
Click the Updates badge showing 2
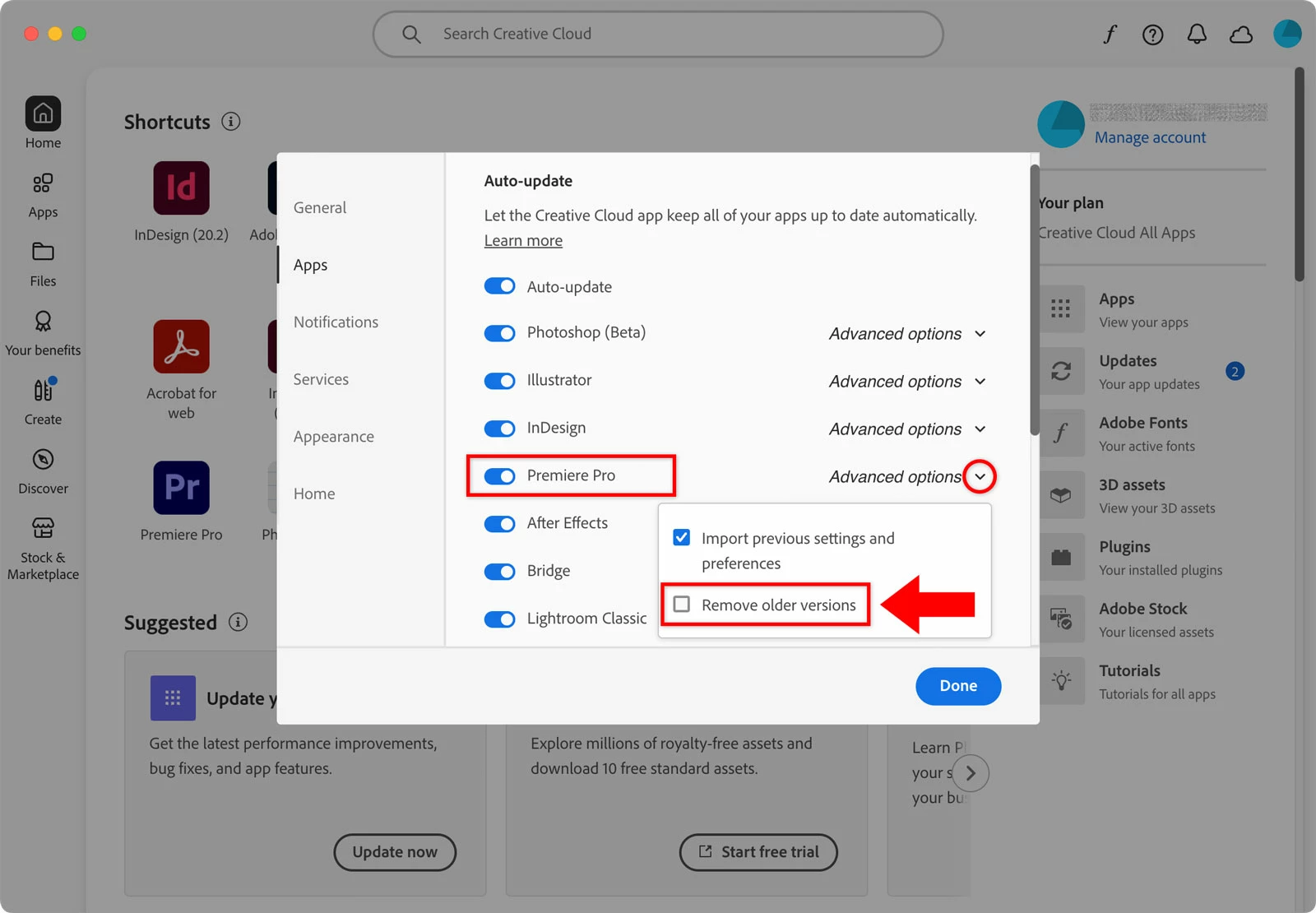click(x=1235, y=371)
